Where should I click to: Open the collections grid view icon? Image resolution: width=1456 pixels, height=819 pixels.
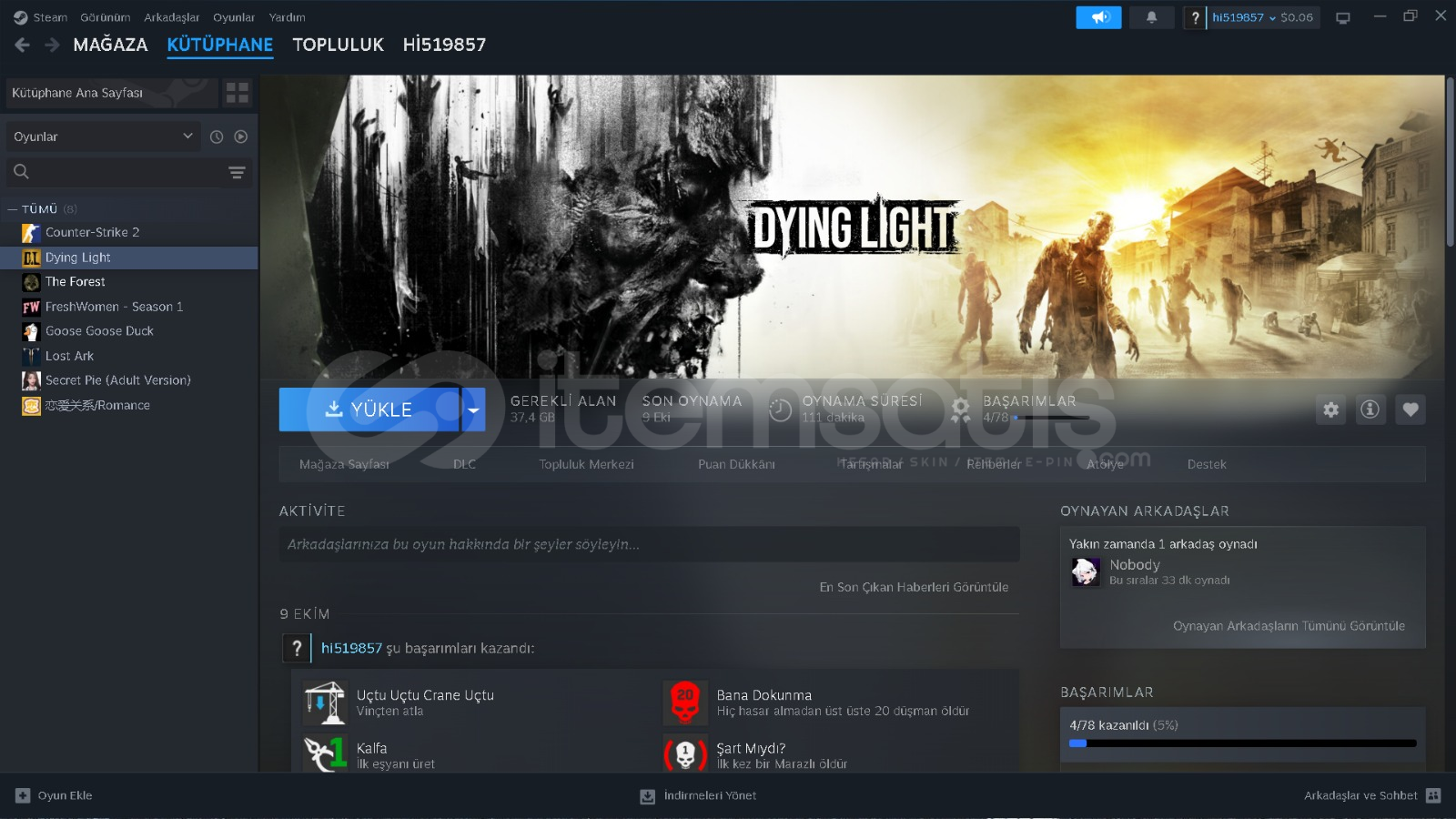point(238,93)
